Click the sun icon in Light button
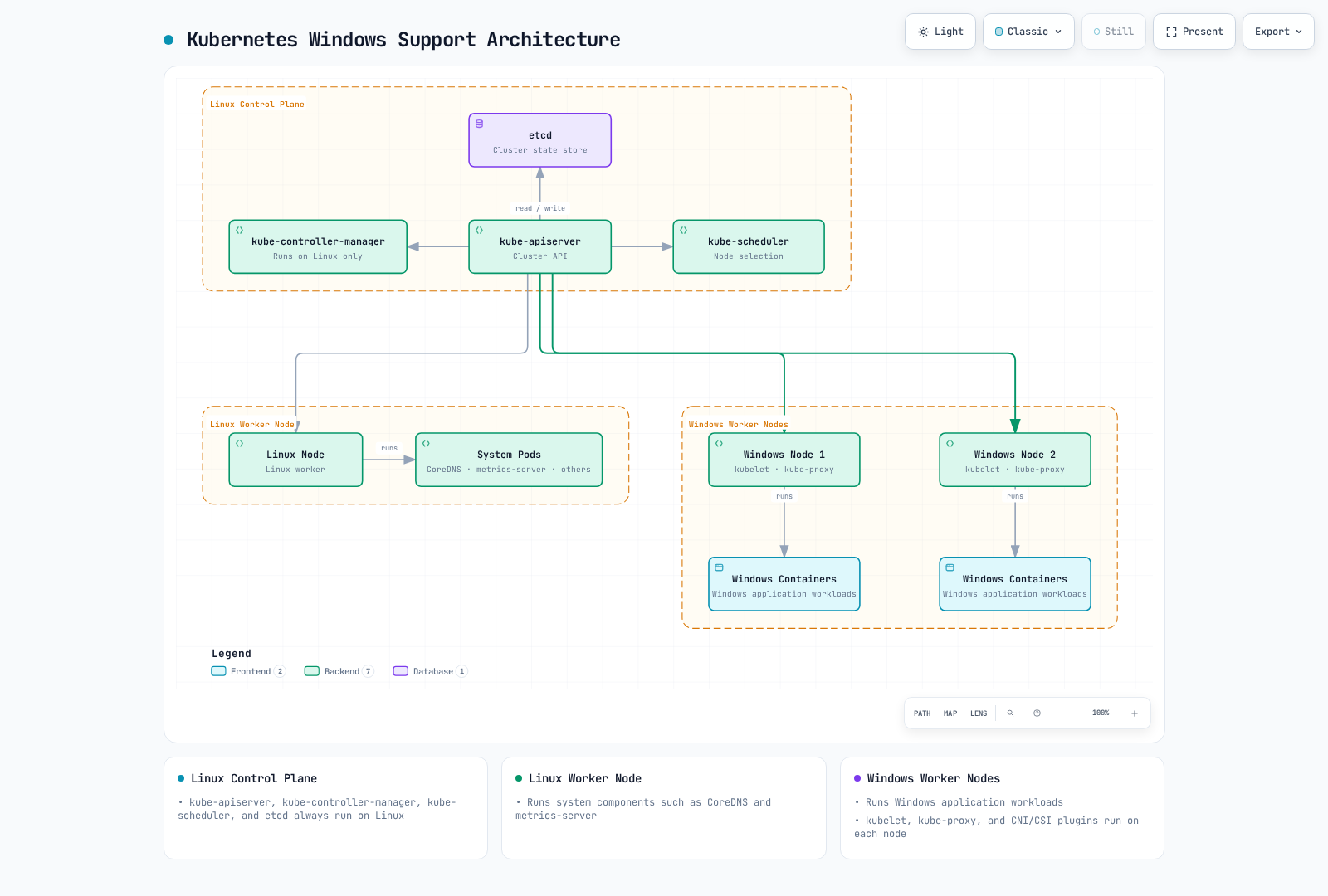 pos(923,32)
